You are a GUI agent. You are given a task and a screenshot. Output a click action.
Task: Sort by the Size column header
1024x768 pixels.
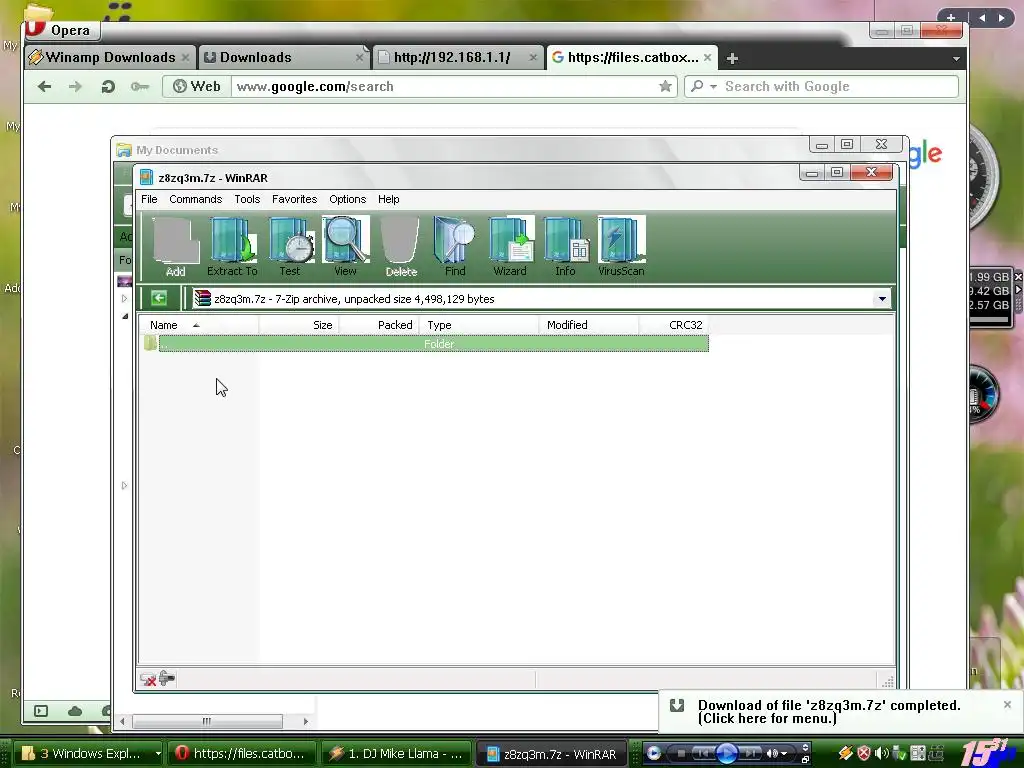coord(299,325)
